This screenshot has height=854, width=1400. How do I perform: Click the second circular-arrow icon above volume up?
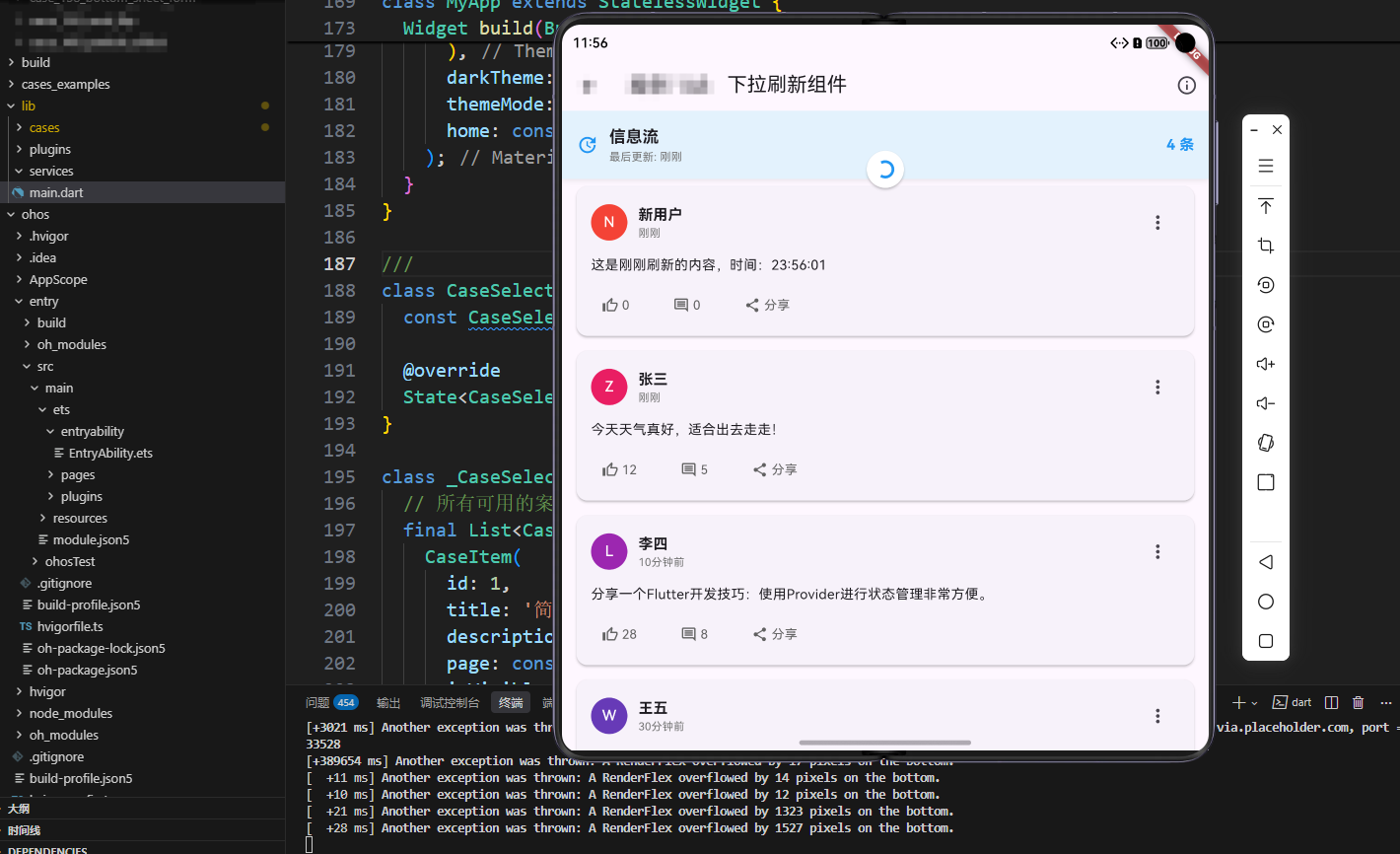click(x=1266, y=324)
